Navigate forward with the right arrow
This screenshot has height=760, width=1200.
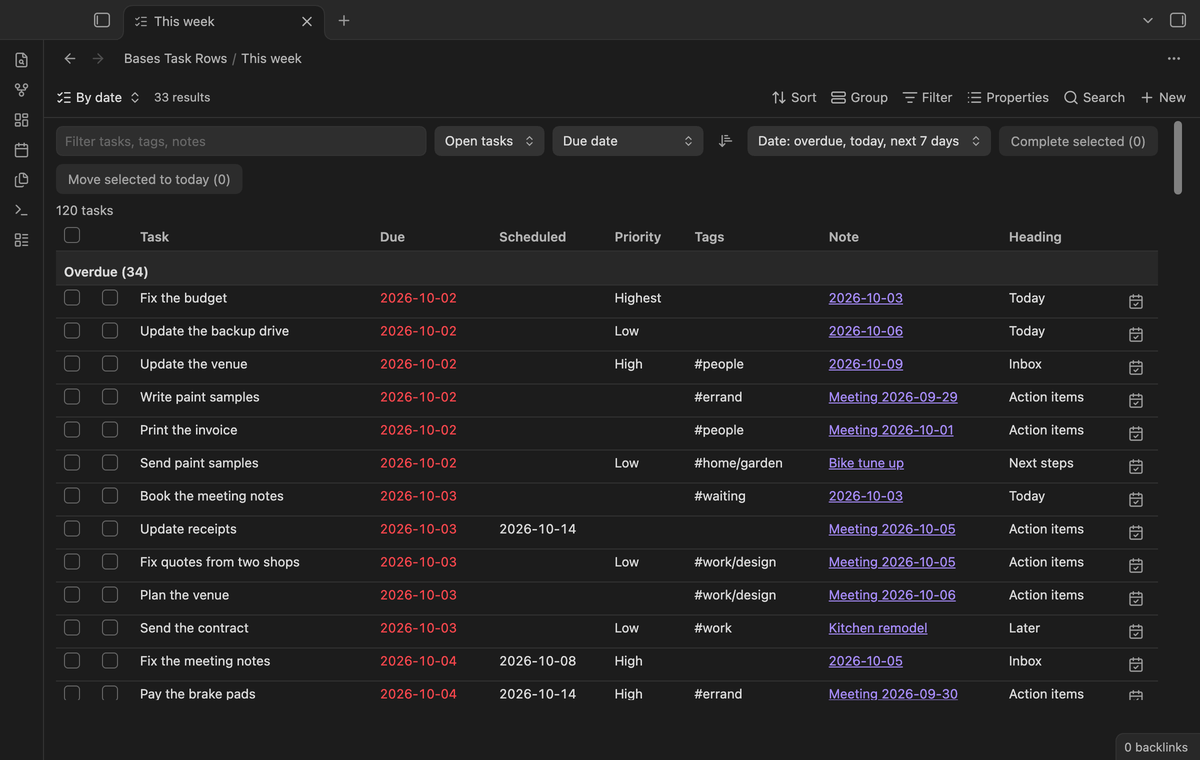pyautogui.click(x=98, y=58)
